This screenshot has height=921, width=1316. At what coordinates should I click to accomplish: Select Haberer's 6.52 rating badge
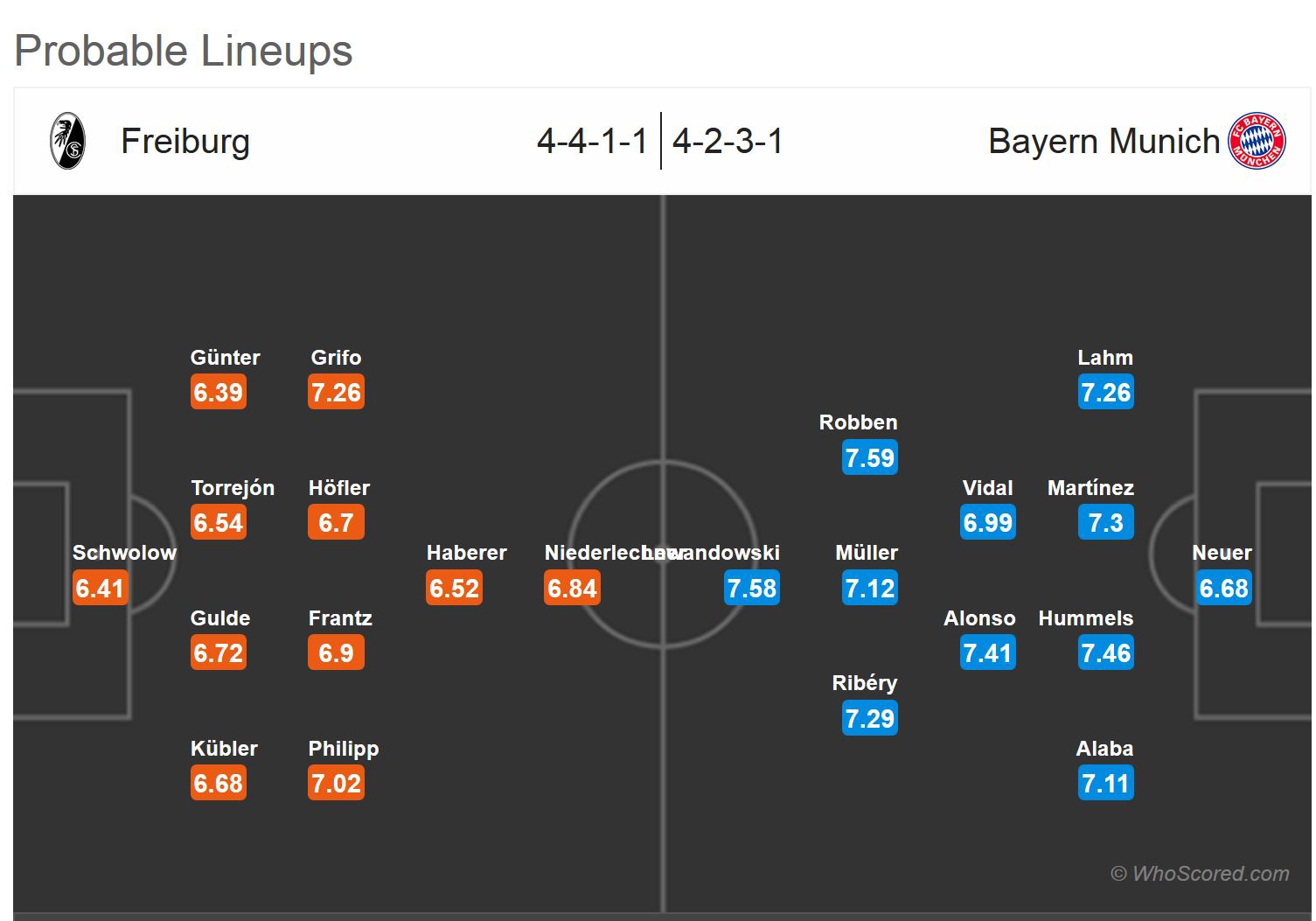pyautogui.click(x=455, y=589)
